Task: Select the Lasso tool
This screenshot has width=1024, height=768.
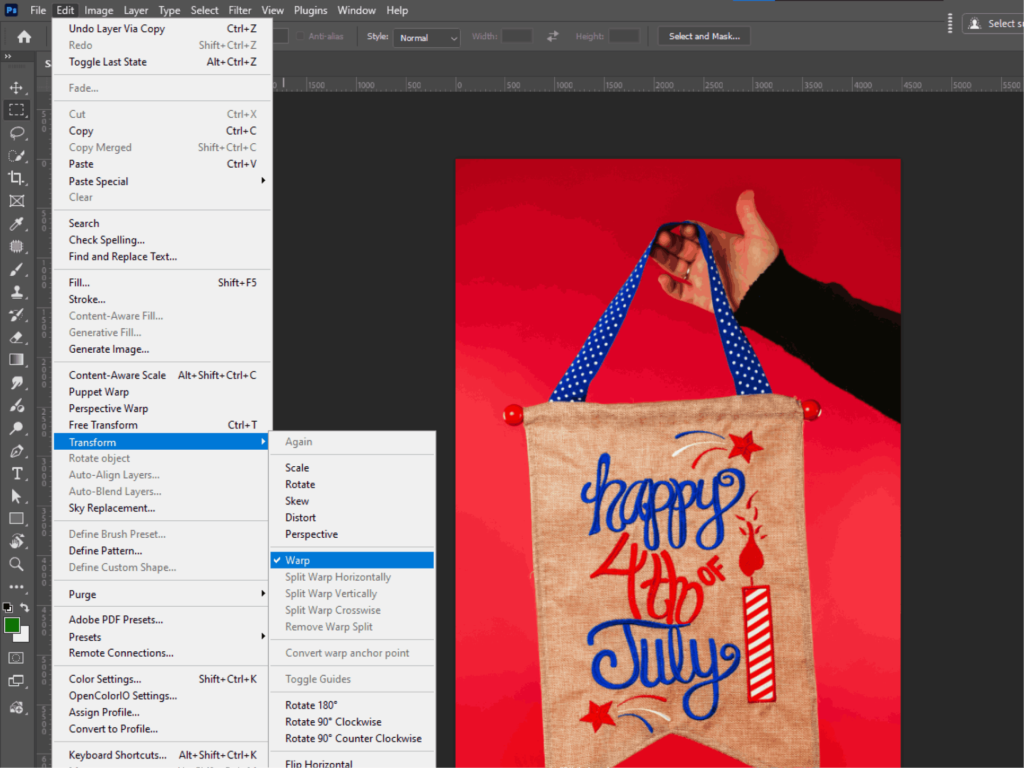Action: pyautogui.click(x=16, y=133)
